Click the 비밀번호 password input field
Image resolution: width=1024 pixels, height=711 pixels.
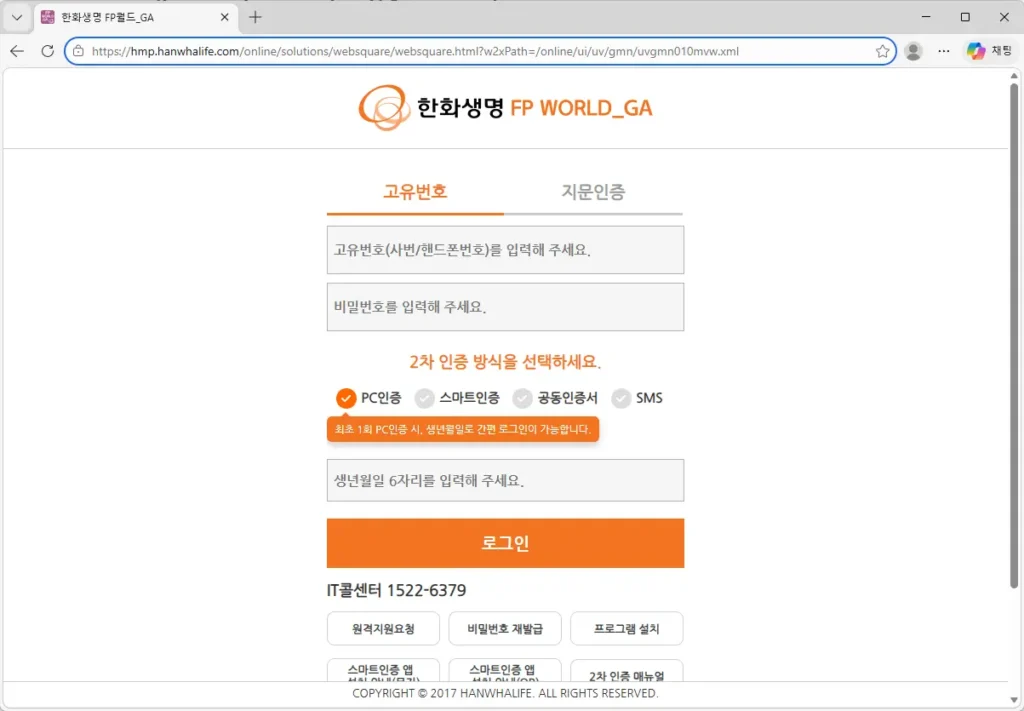click(x=505, y=307)
